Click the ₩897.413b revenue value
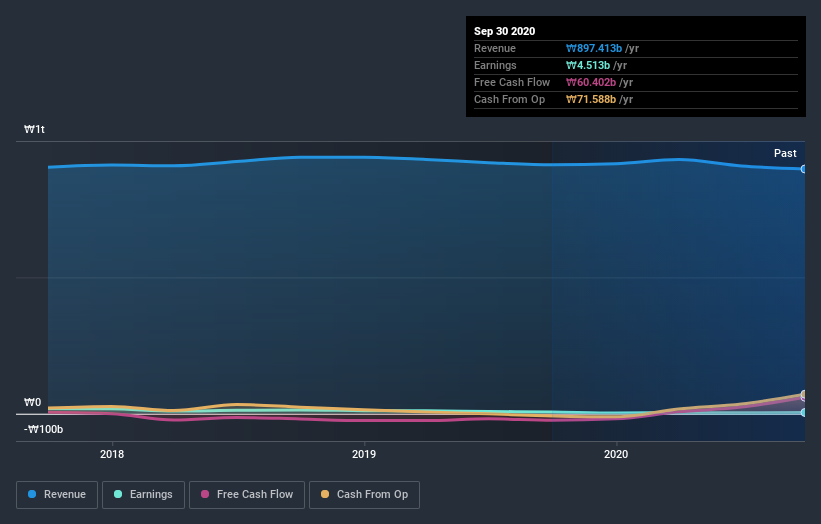The height and width of the screenshot is (524, 821). click(594, 48)
